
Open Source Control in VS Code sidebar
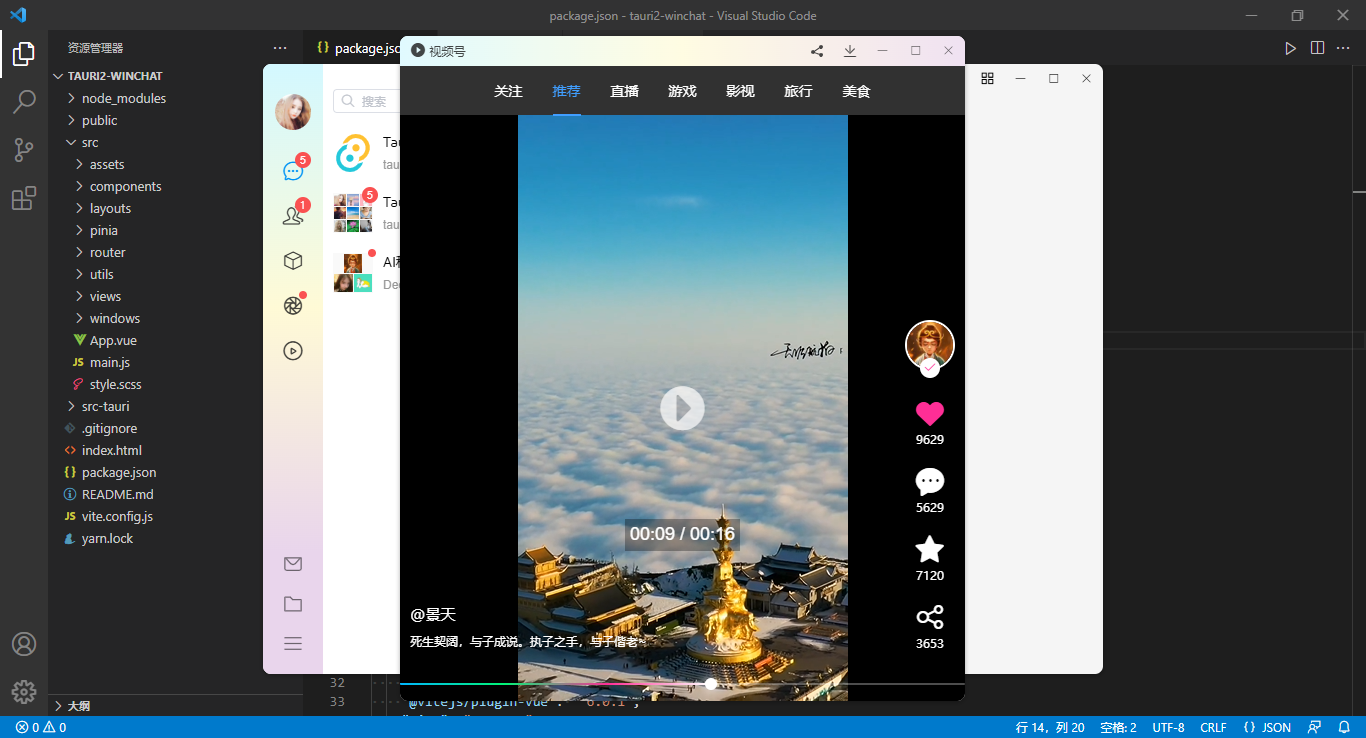pos(24,148)
